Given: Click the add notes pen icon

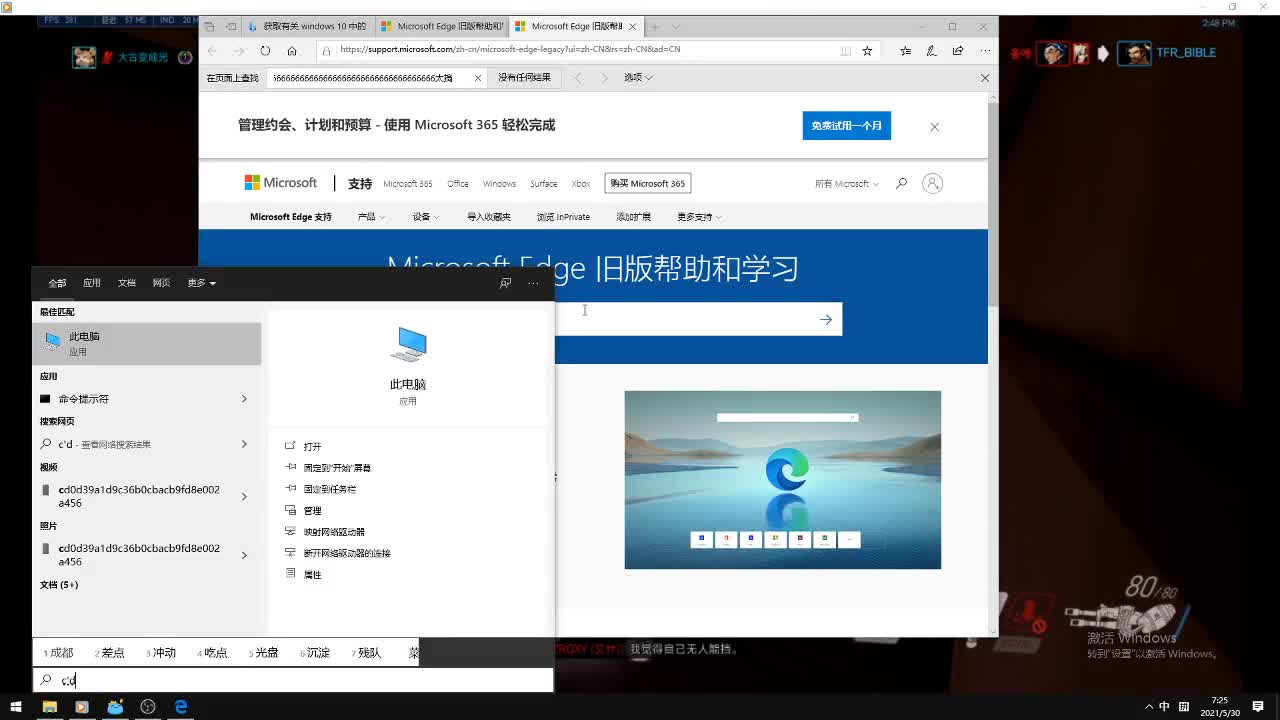Looking at the screenshot, I should pos(931,50).
